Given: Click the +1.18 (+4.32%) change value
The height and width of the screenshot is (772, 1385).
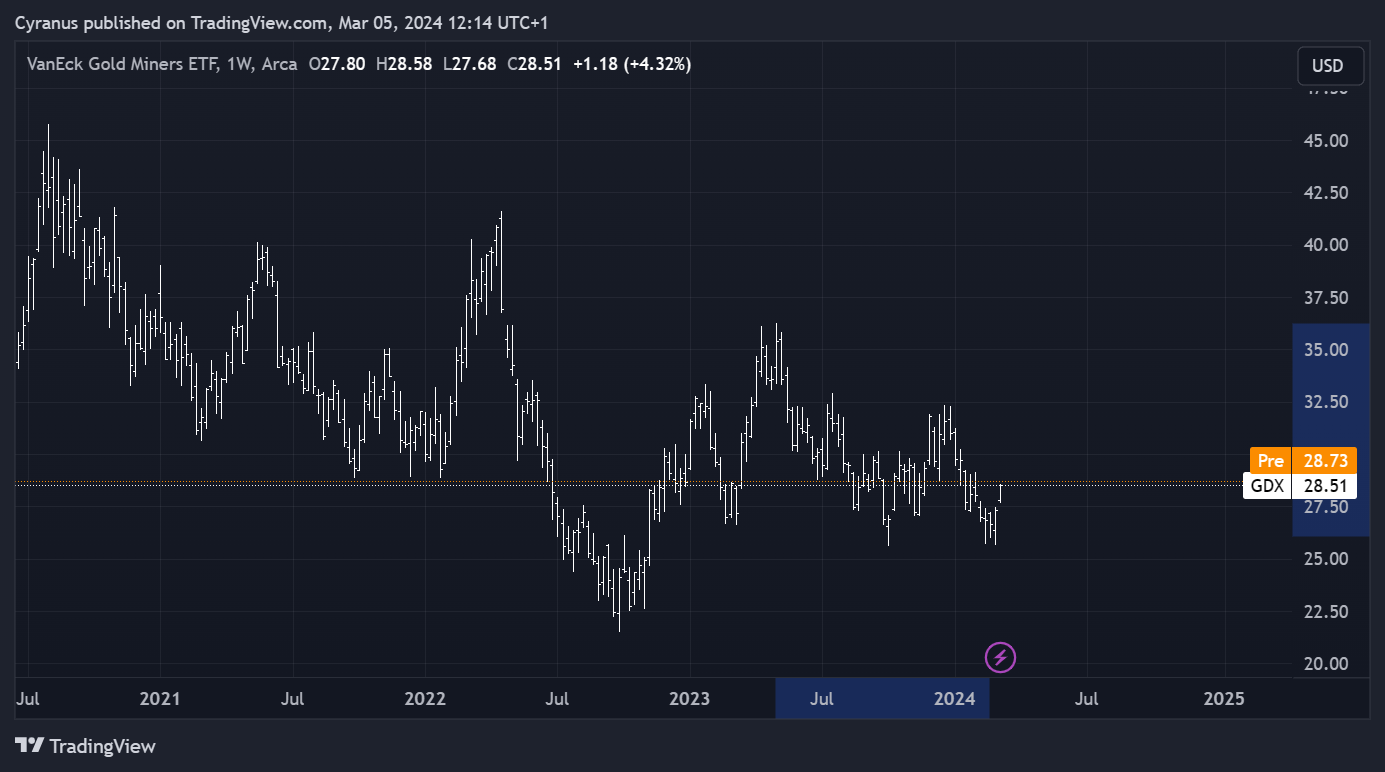Looking at the screenshot, I should [x=632, y=64].
